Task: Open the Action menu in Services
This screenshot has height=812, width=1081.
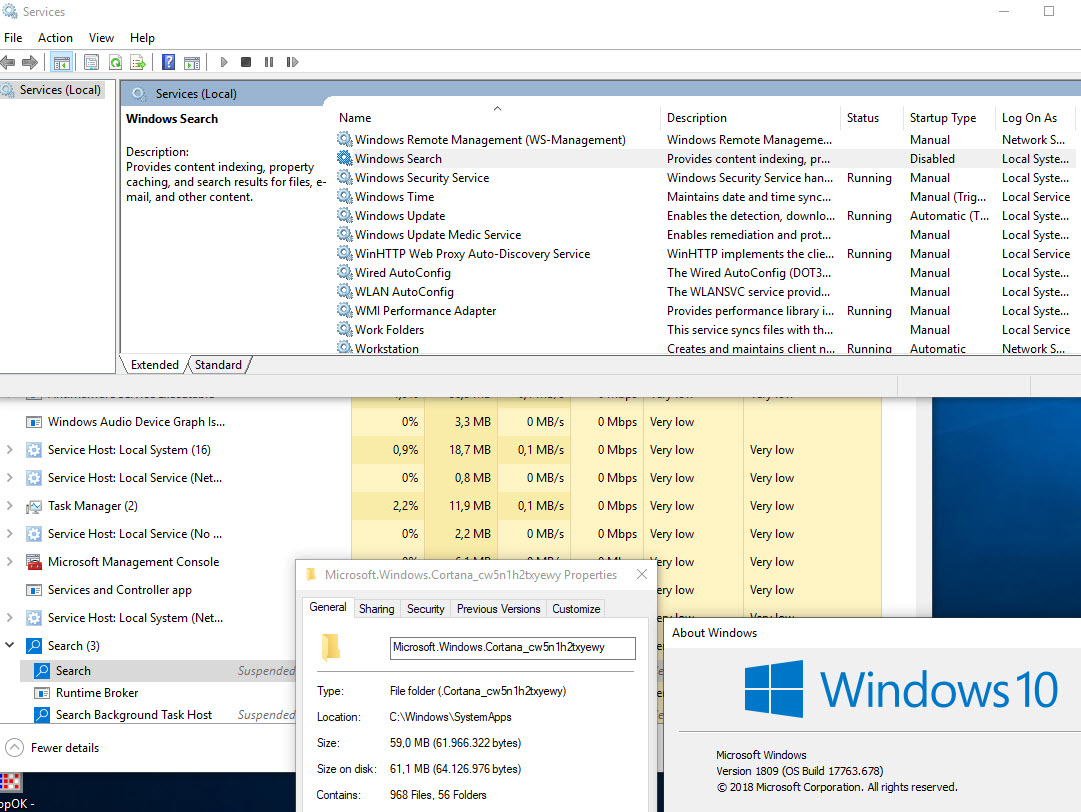Action: click(55, 38)
